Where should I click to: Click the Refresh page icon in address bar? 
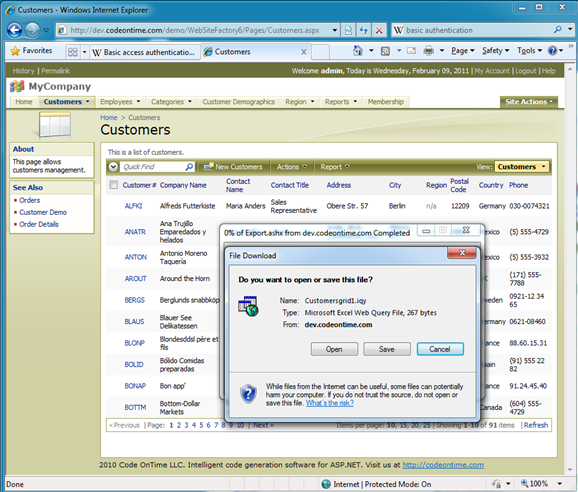point(364,30)
